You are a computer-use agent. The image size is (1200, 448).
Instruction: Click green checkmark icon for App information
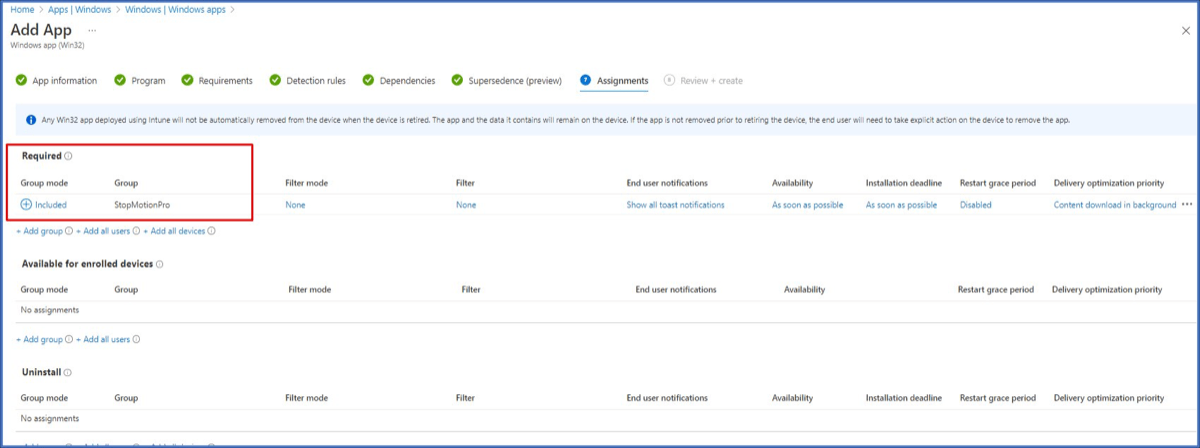22,81
